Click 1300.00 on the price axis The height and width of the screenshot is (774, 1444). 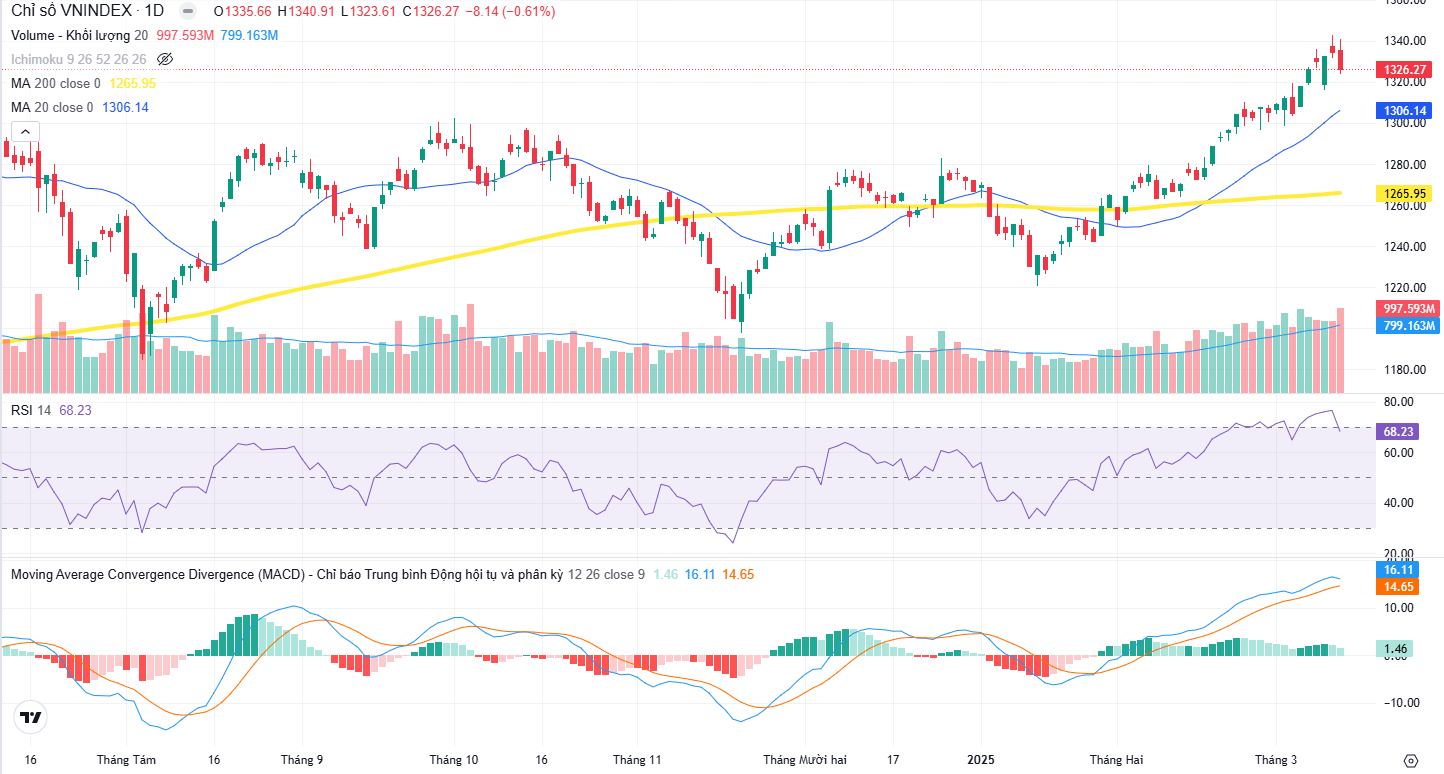(1403, 123)
